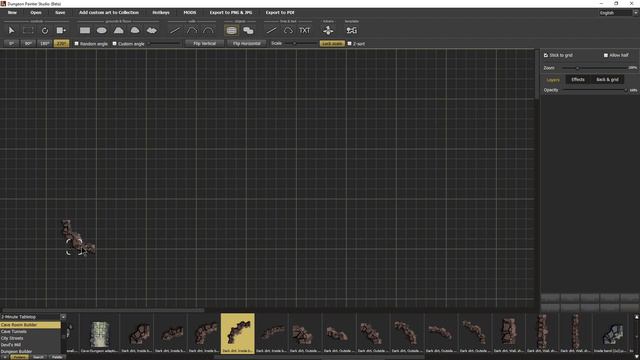Set rotation to 90 degrees
Image resolution: width=640 pixels, height=360 pixels.
pyautogui.click(x=28, y=43)
